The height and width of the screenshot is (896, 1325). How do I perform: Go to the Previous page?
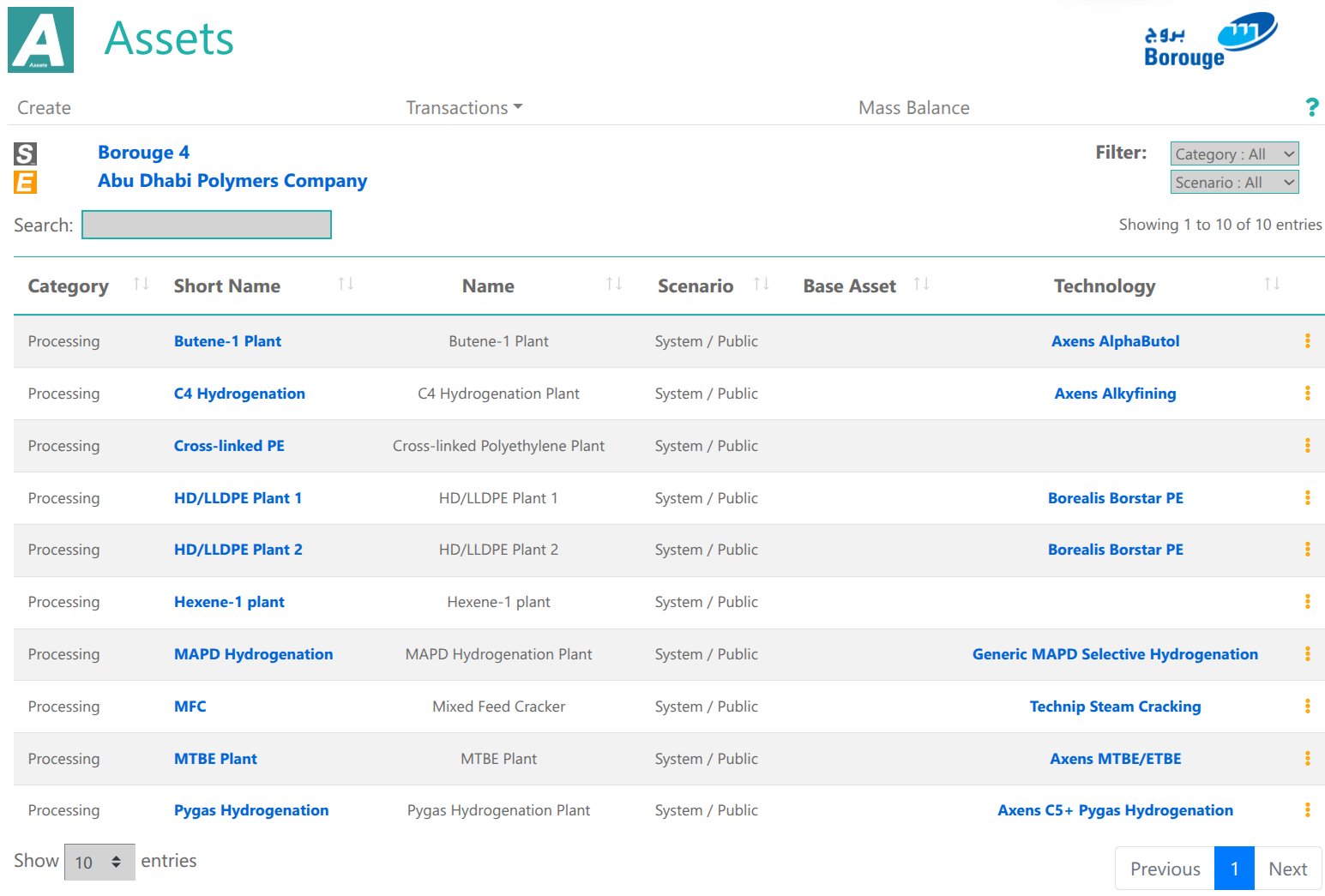pos(1165,869)
